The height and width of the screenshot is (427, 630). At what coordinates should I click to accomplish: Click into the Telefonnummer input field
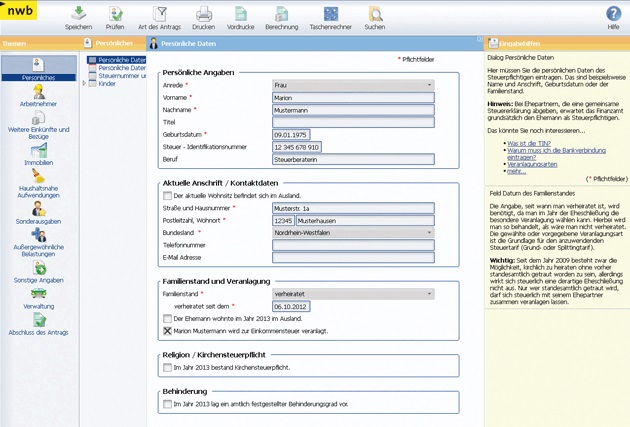coord(353,244)
